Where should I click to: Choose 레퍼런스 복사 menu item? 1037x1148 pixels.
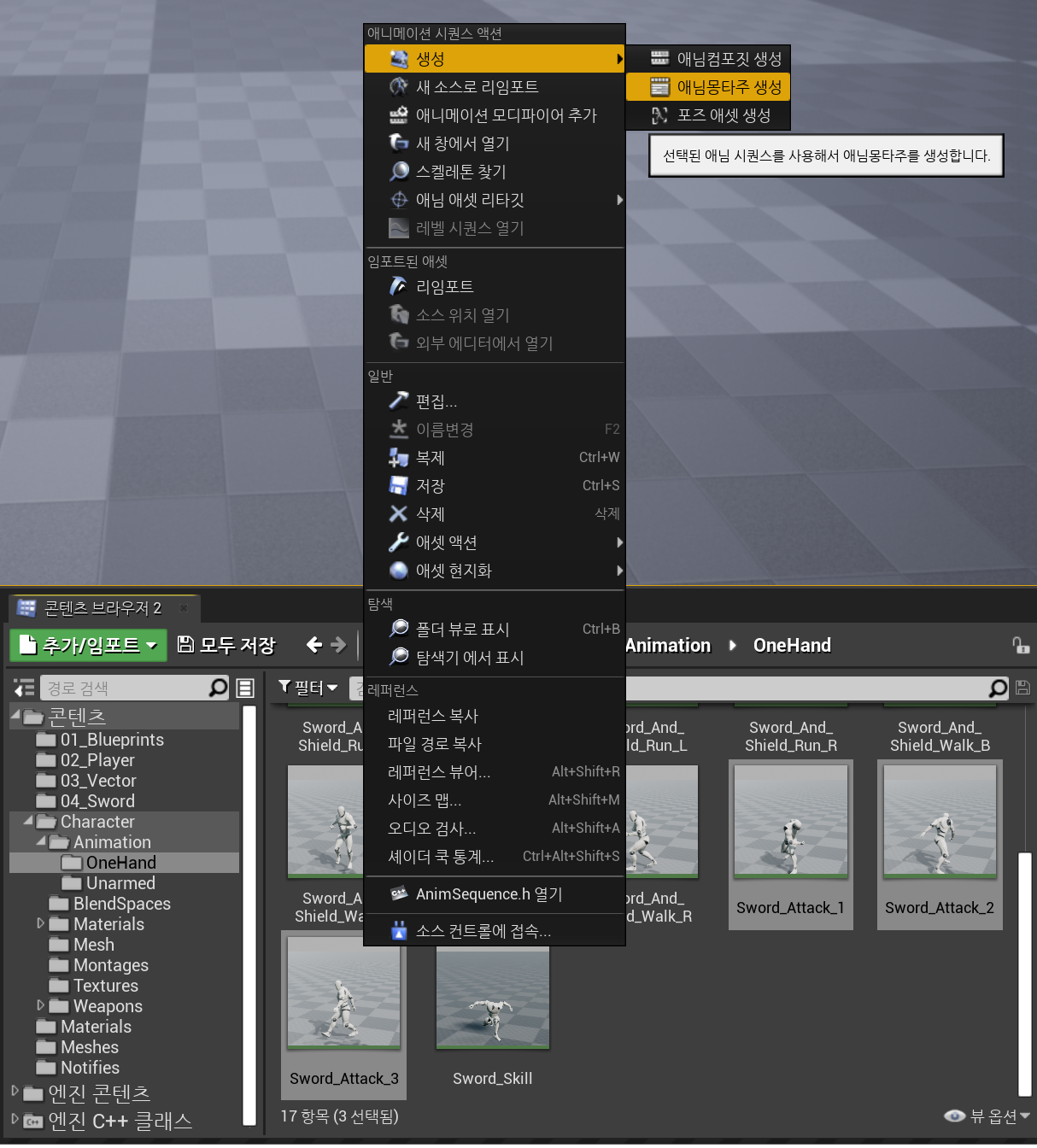[x=495, y=716]
